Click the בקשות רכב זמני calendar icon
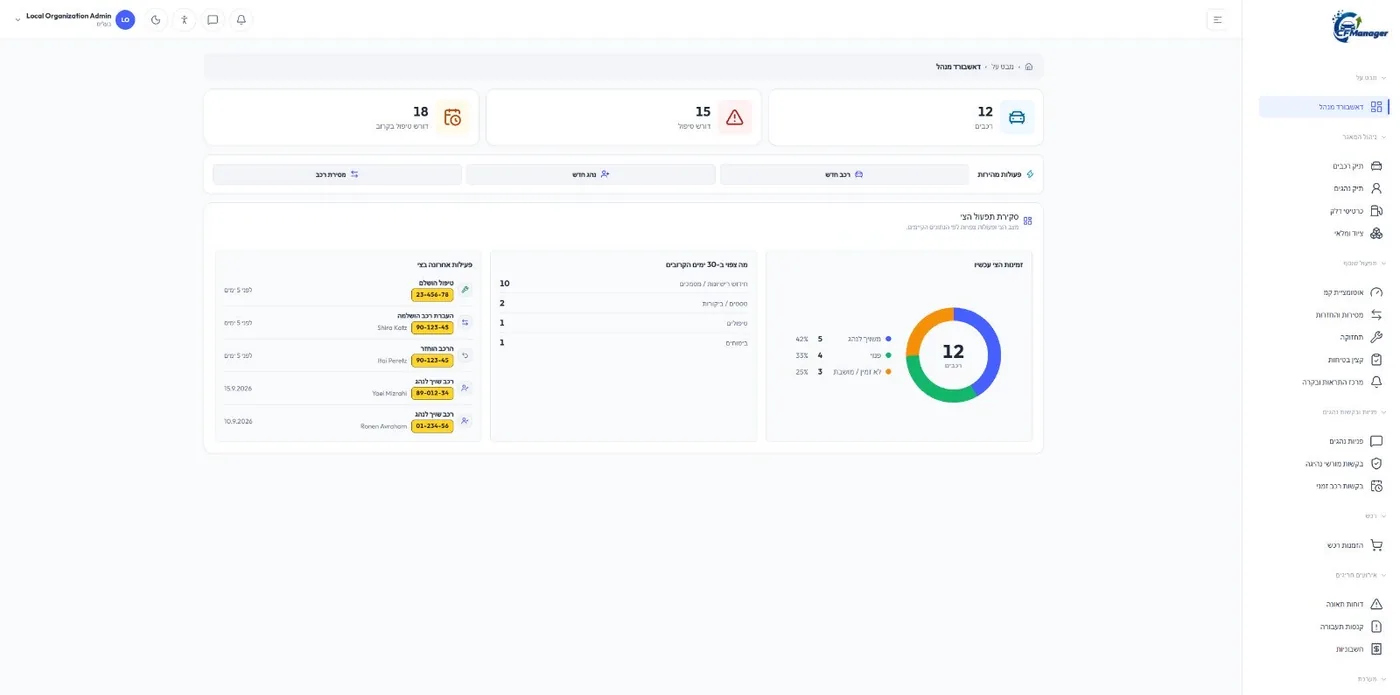Screen dimensions: 1400x695 1376,486
